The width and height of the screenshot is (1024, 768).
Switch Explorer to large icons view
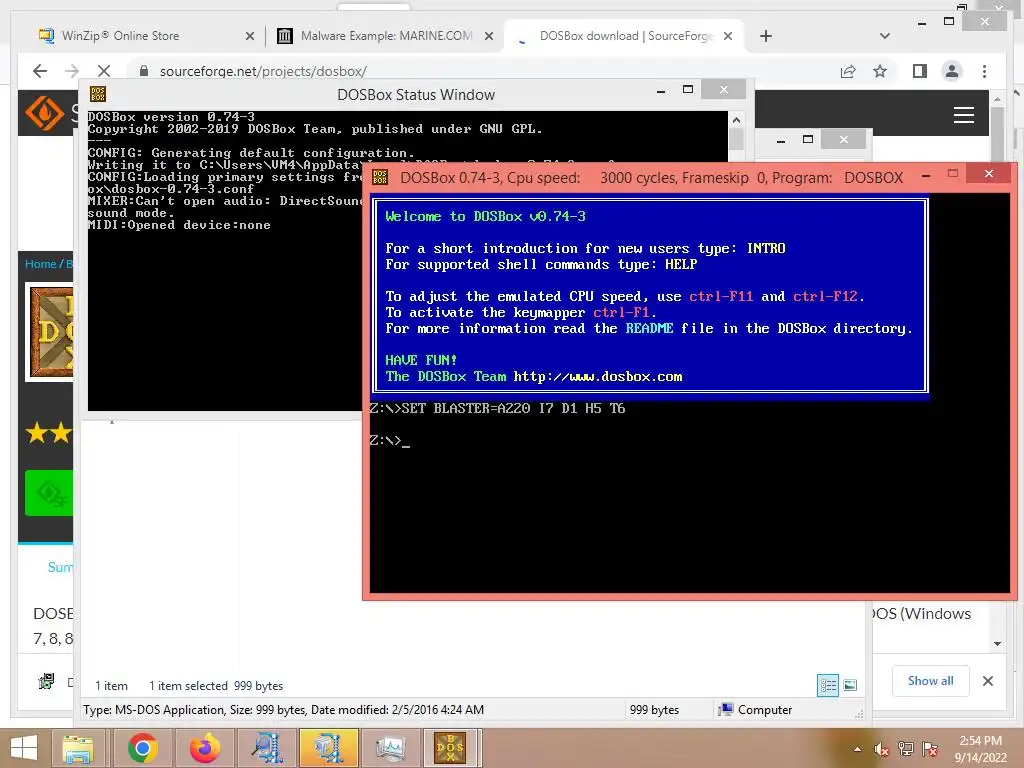pos(850,685)
